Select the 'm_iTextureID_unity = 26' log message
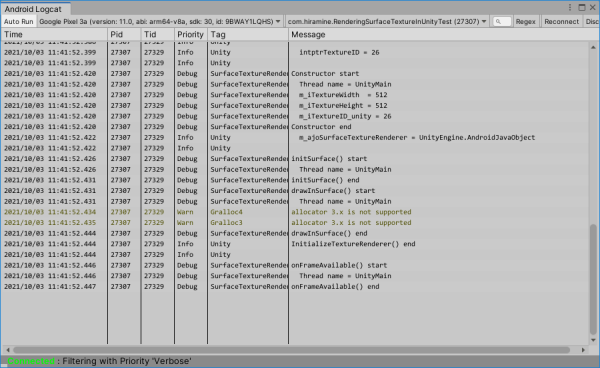This screenshot has width=600, height=368. [345, 116]
